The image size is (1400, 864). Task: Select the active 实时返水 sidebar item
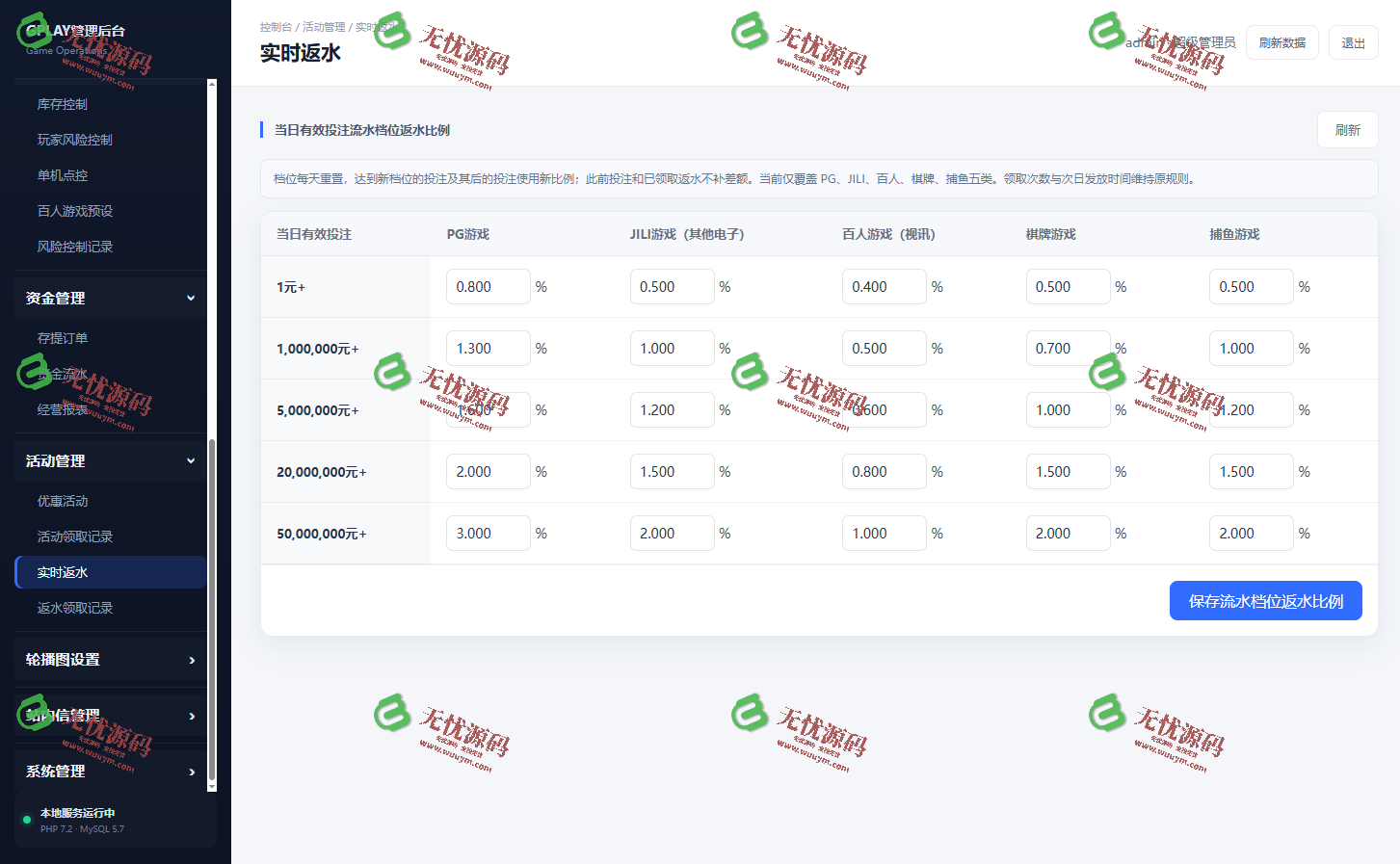point(111,572)
